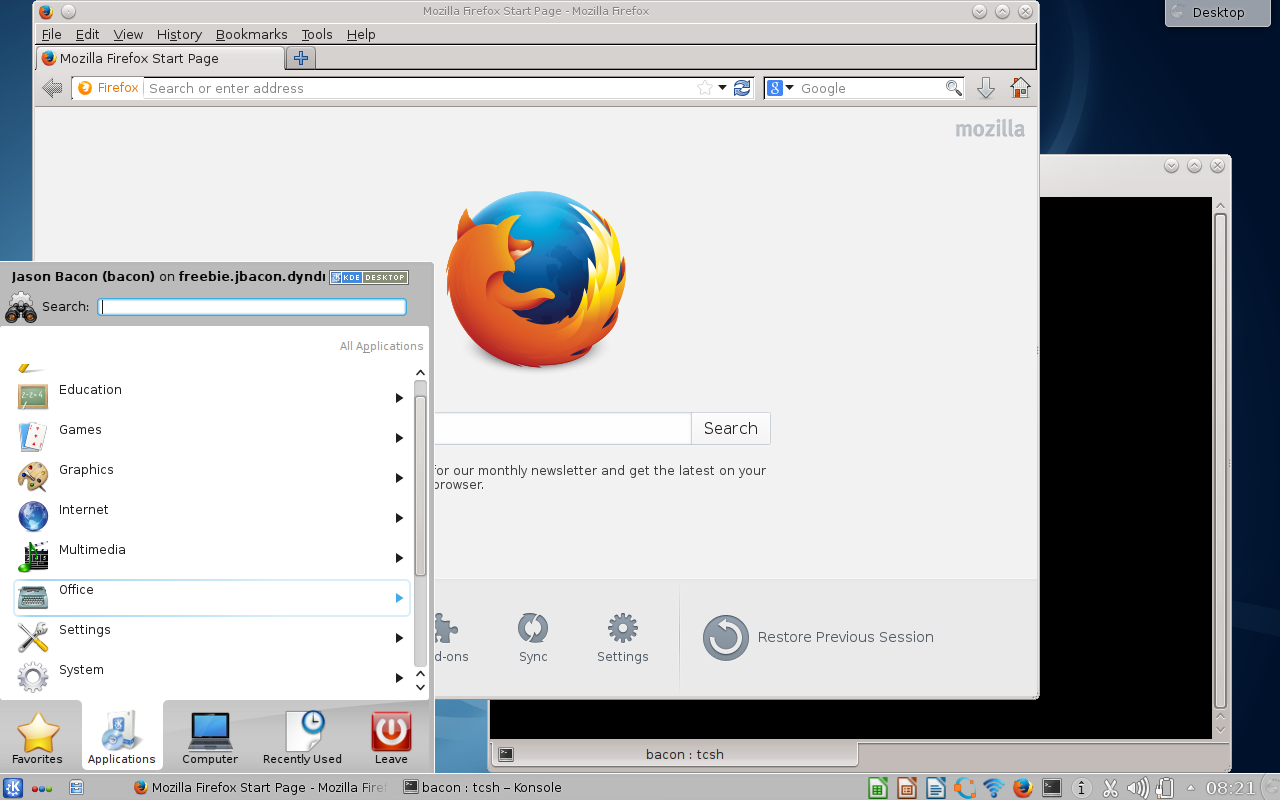
Task: Expand the Education category
Action: point(212,397)
